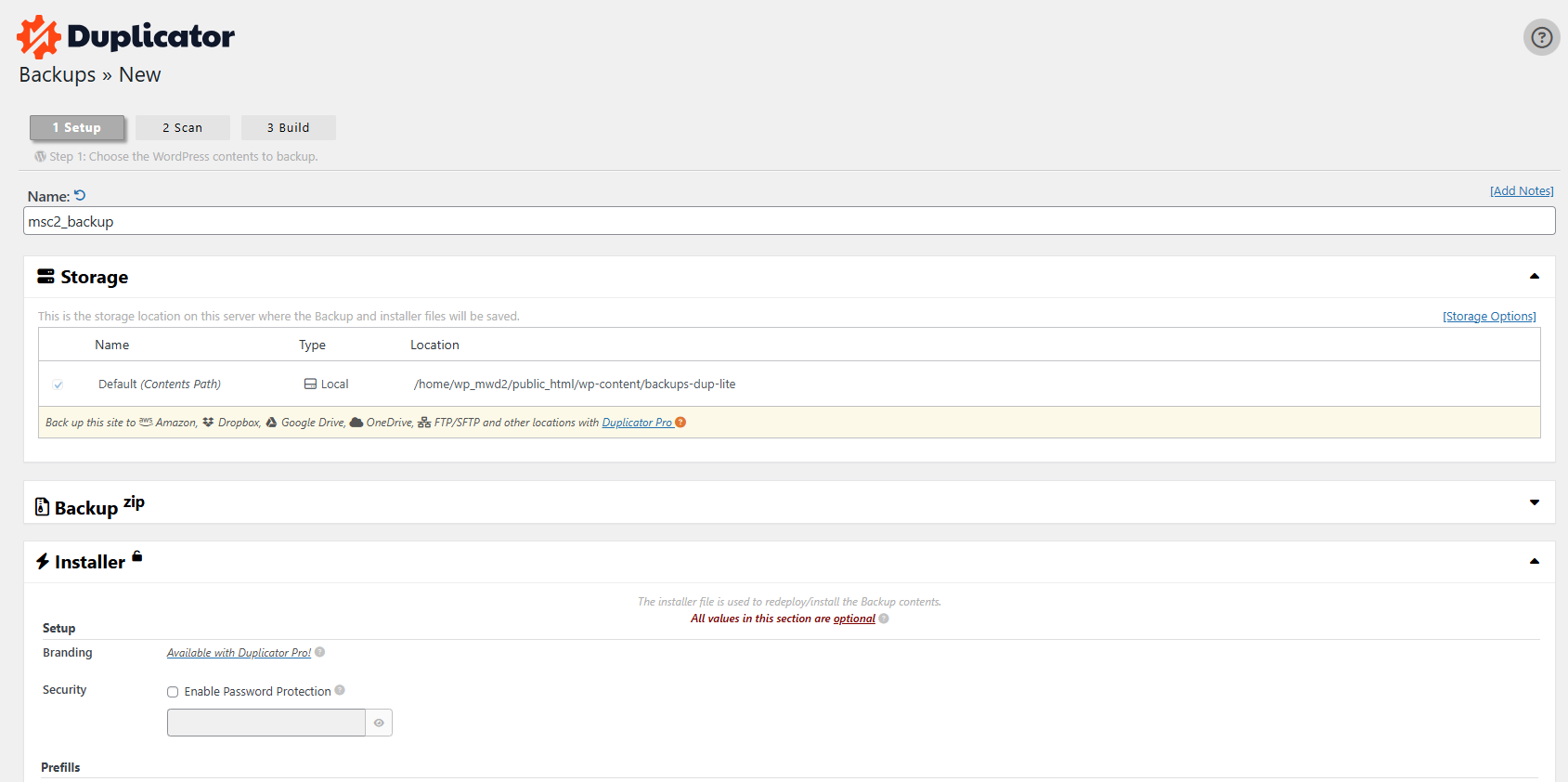This screenshot has height=782, width=1568.
Task: Follow the Duplicator Pro link
Action: 637,423
